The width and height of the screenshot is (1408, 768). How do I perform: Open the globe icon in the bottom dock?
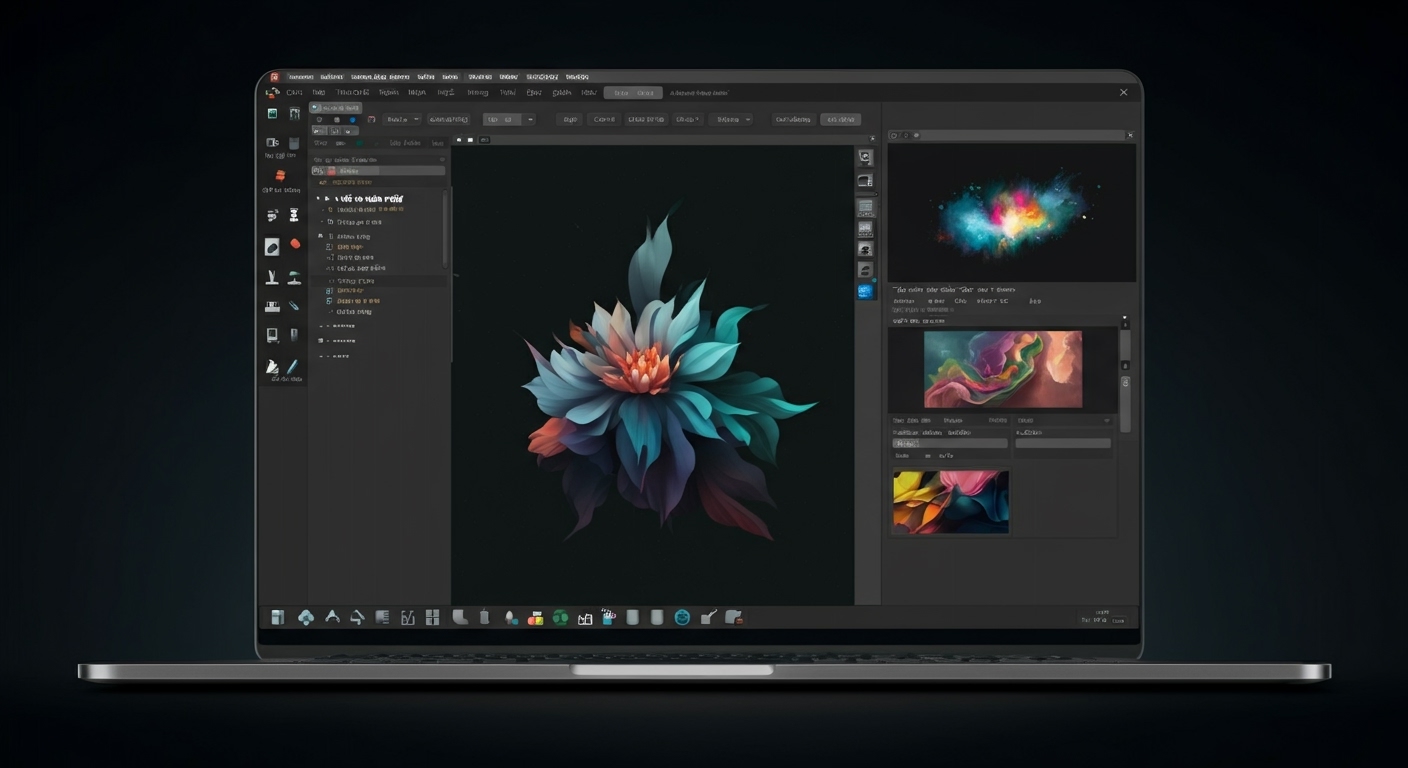683,617
